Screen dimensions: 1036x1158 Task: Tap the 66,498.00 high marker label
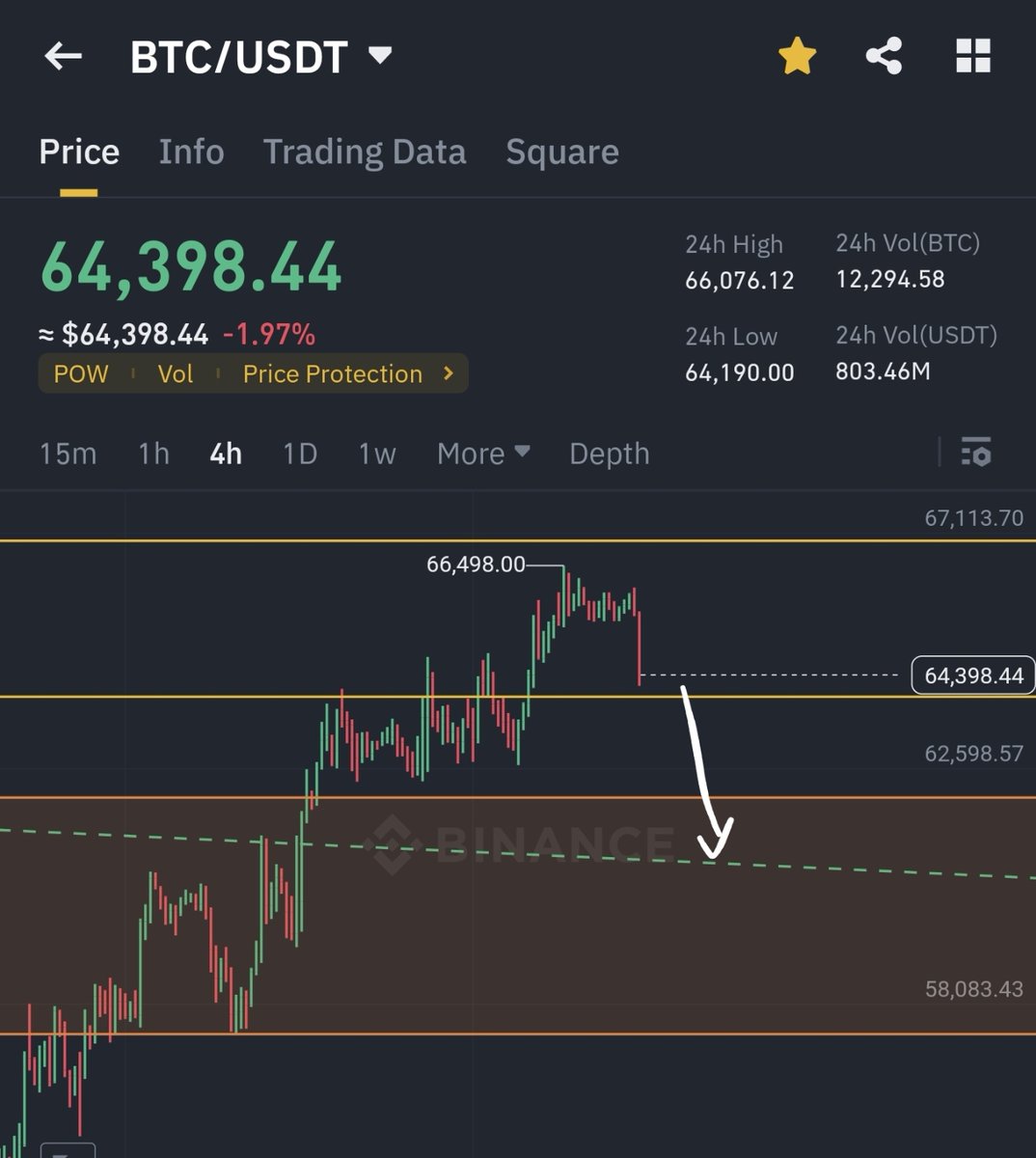pyautogui.click(x=476, y=565)
